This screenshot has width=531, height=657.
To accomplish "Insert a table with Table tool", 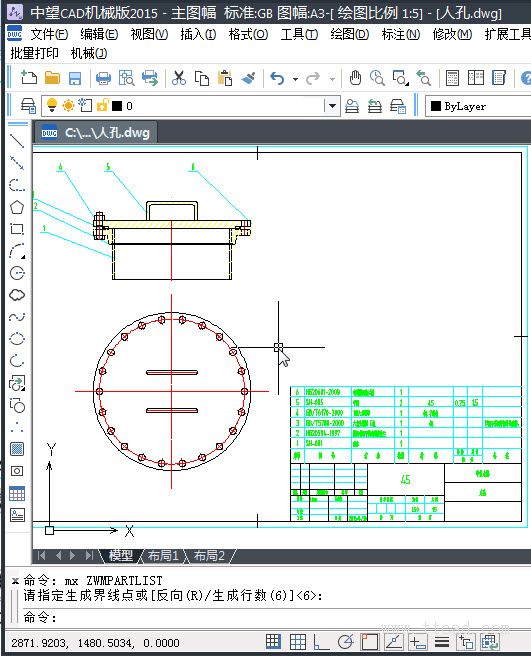I will 17,493.
